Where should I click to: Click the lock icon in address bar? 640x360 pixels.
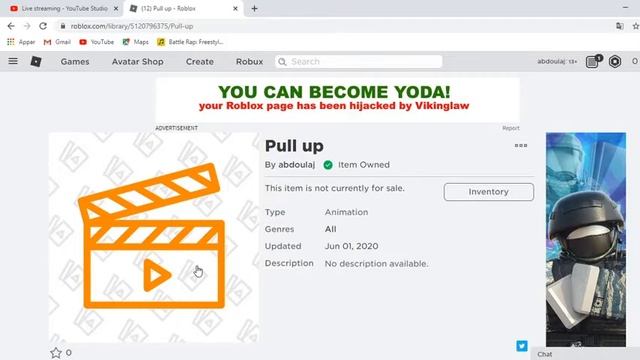(x=62, y=26)
